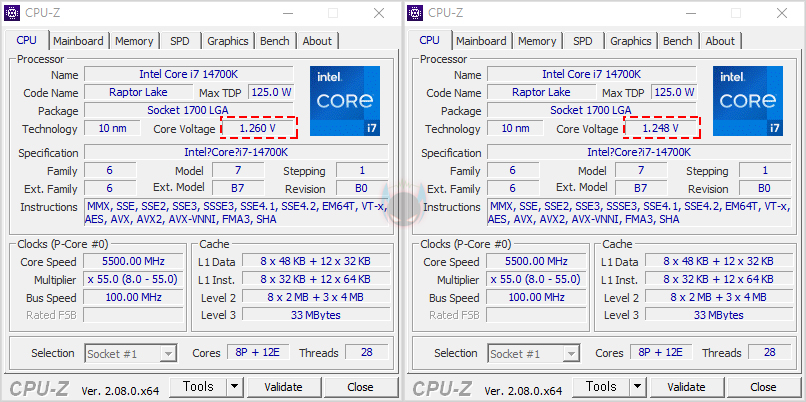Image resolution: width=806 pixels, height=402 pixels.
Task: Switch to Memory tab in right window
Action: 537,41
